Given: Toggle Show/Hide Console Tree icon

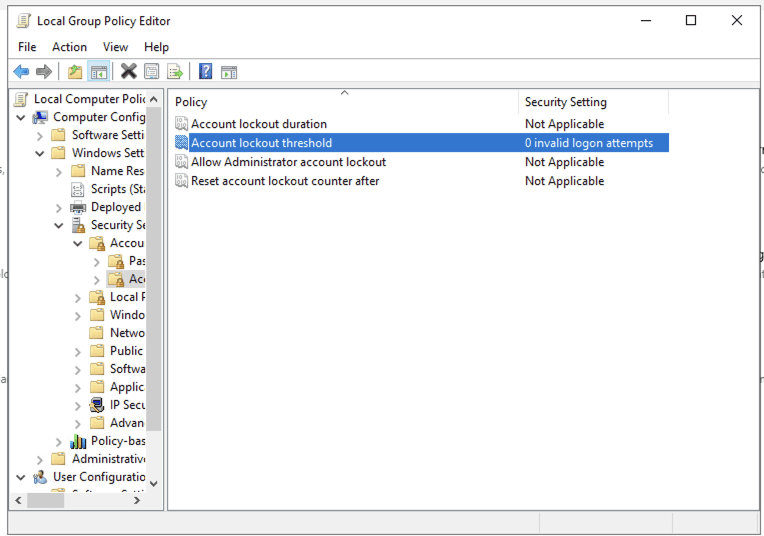Looking at the screenshot, I should [98, 71].
